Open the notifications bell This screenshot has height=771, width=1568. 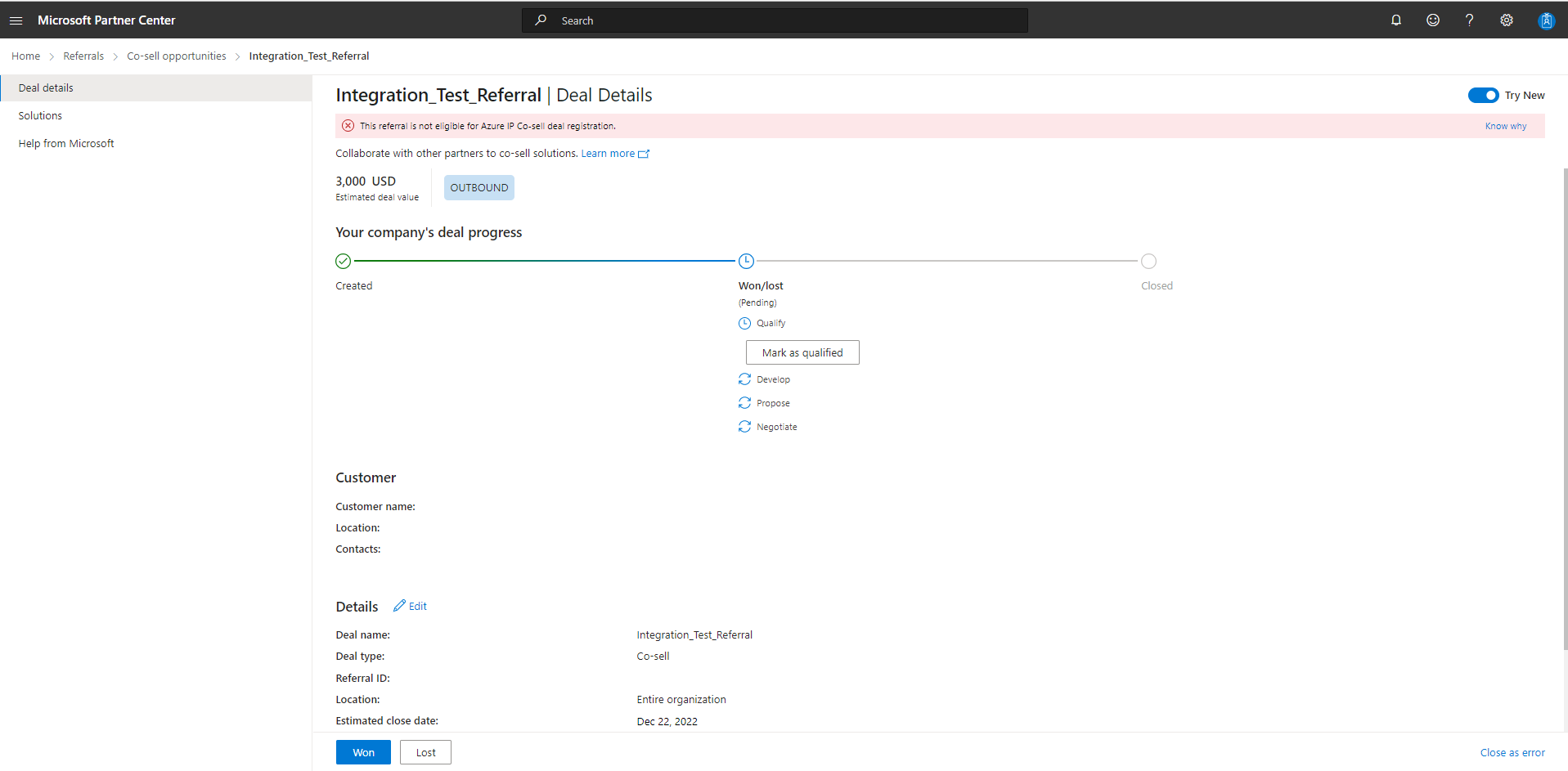coord(1396,20)
